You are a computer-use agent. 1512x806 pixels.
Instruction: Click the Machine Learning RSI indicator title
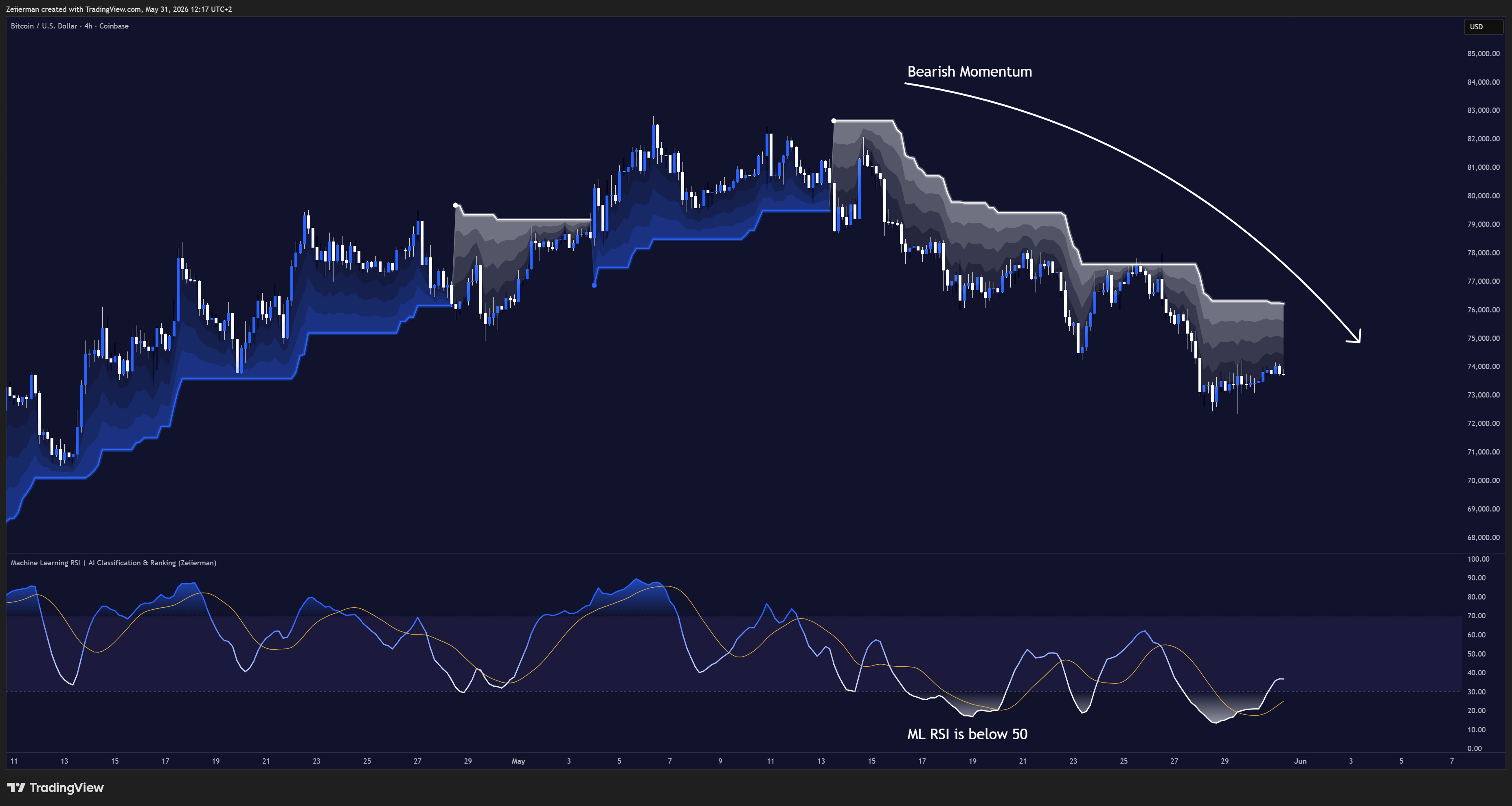(113, 562)
